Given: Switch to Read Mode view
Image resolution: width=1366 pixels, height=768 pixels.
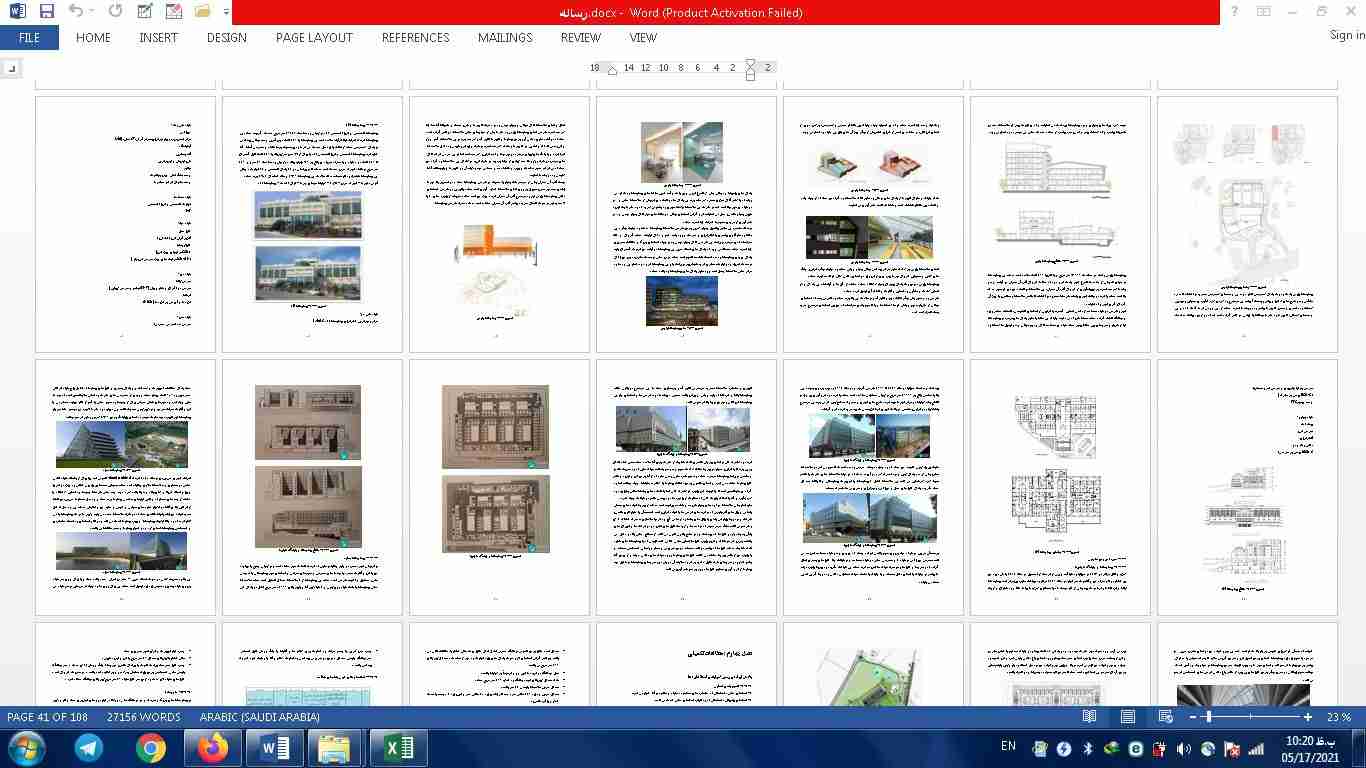Looking at the screenshot, I should click(1089, 717).
